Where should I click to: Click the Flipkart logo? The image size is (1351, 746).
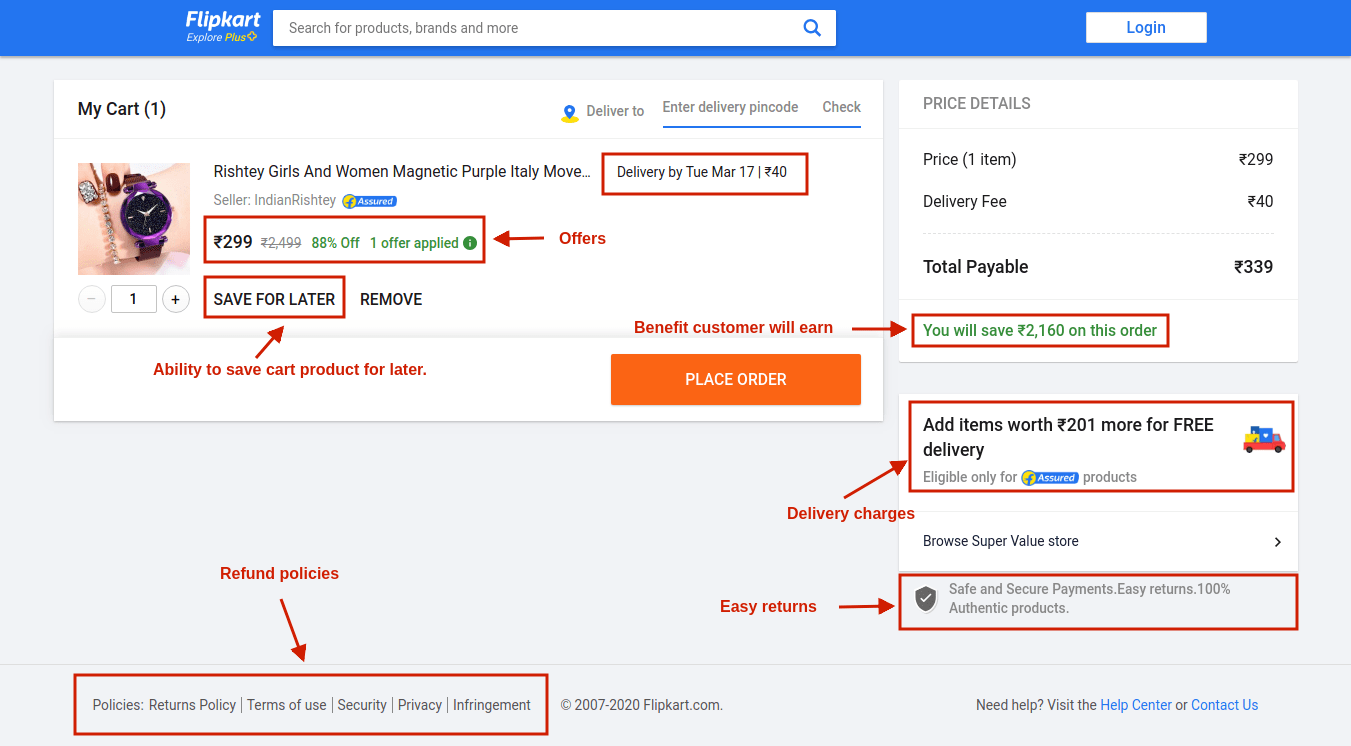(x=221, y=27)
